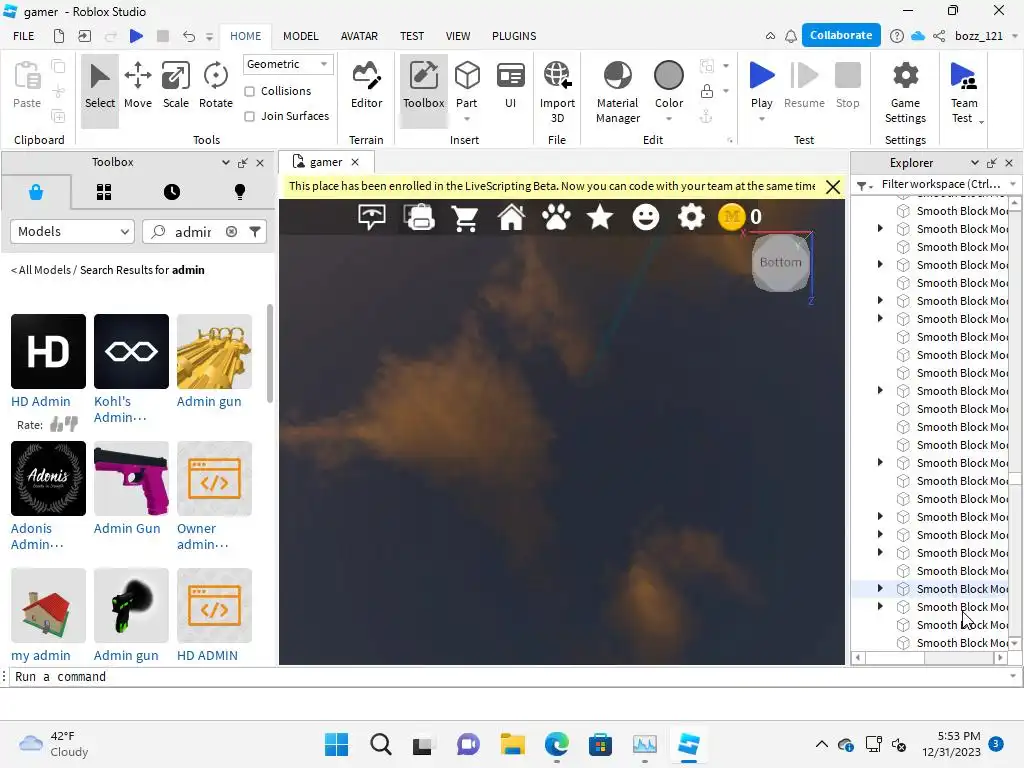
Task: Click the quick-access Undo arrow
Action: 188,36
